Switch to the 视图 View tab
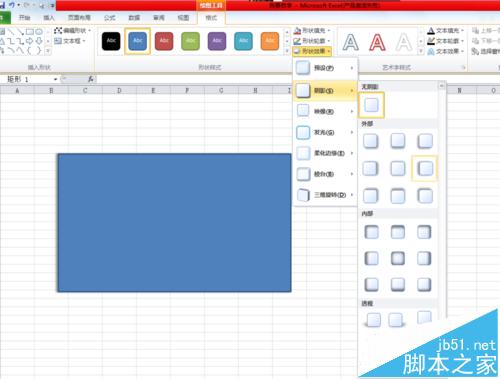 [183, 18]
